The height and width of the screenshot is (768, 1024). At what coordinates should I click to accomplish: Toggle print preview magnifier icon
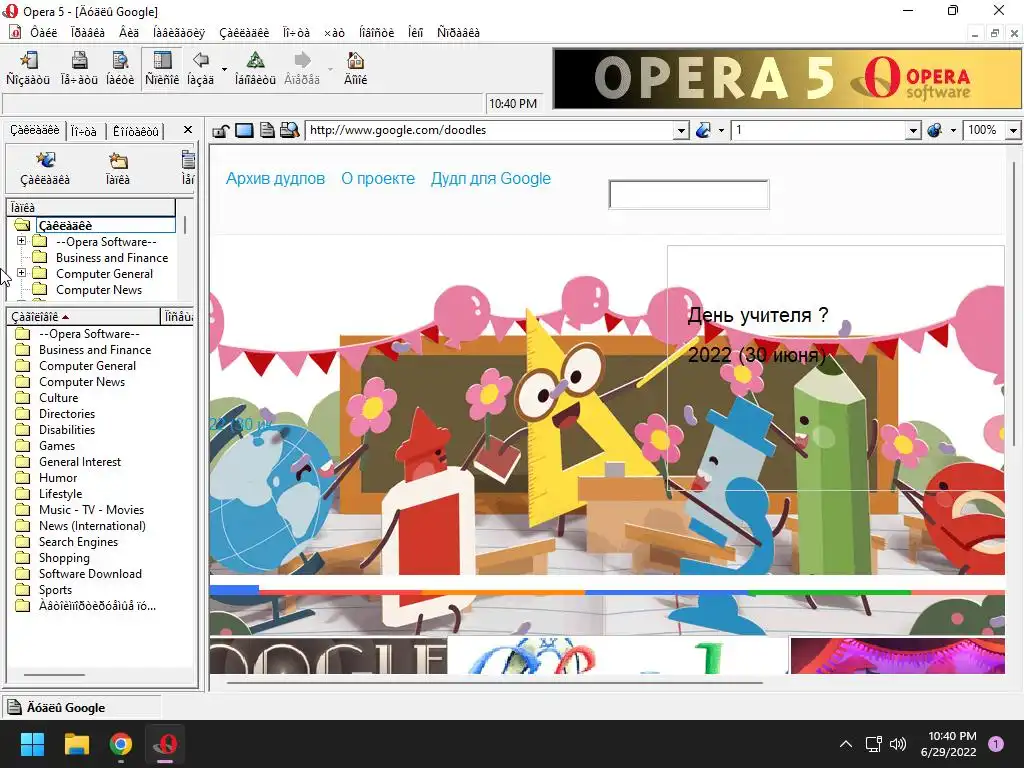(289, 131)
